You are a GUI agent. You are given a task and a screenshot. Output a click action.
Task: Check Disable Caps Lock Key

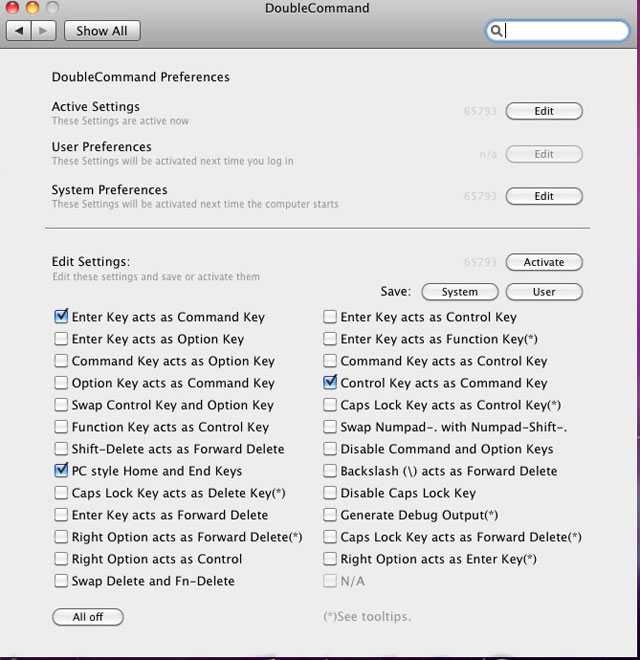point(330,493)
